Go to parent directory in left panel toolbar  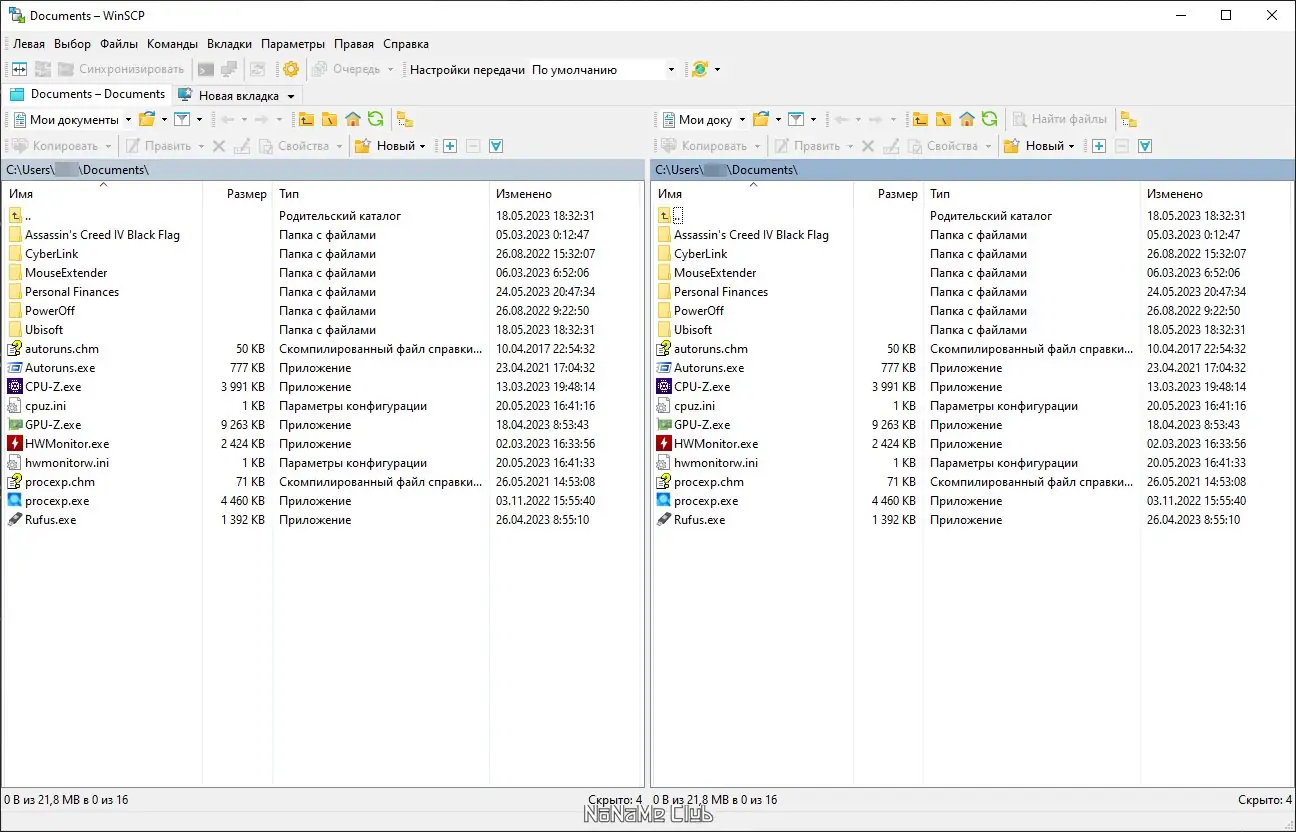306,119
